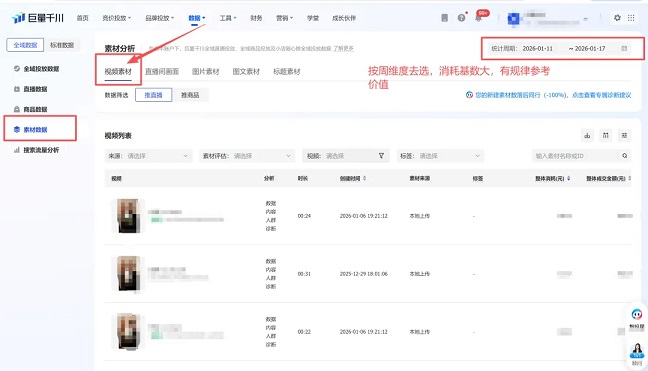Click the funnel filter icon in 视频 selector
The image size is (648, 371).
[x=381, y=156]
